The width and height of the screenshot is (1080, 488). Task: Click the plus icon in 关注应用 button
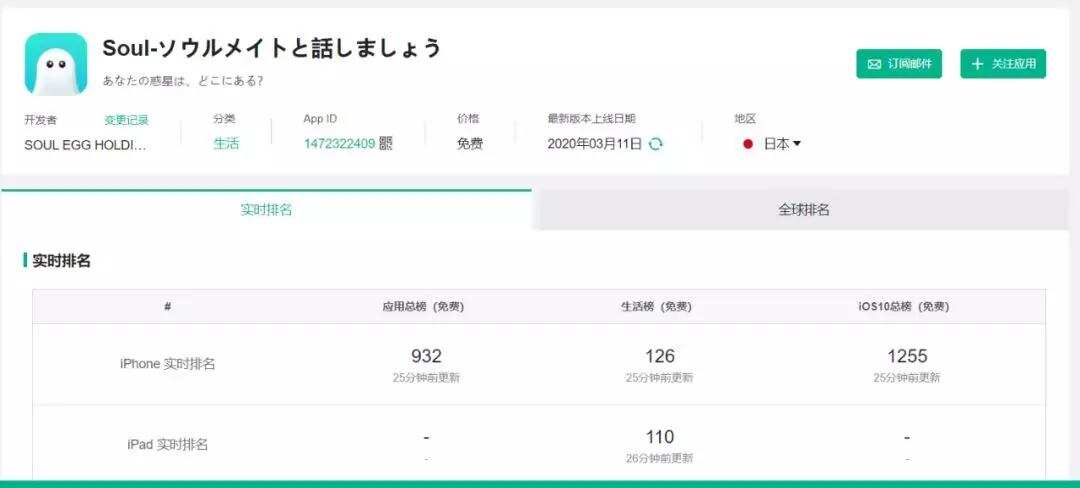pyautogui.click(x=977, y=64)
